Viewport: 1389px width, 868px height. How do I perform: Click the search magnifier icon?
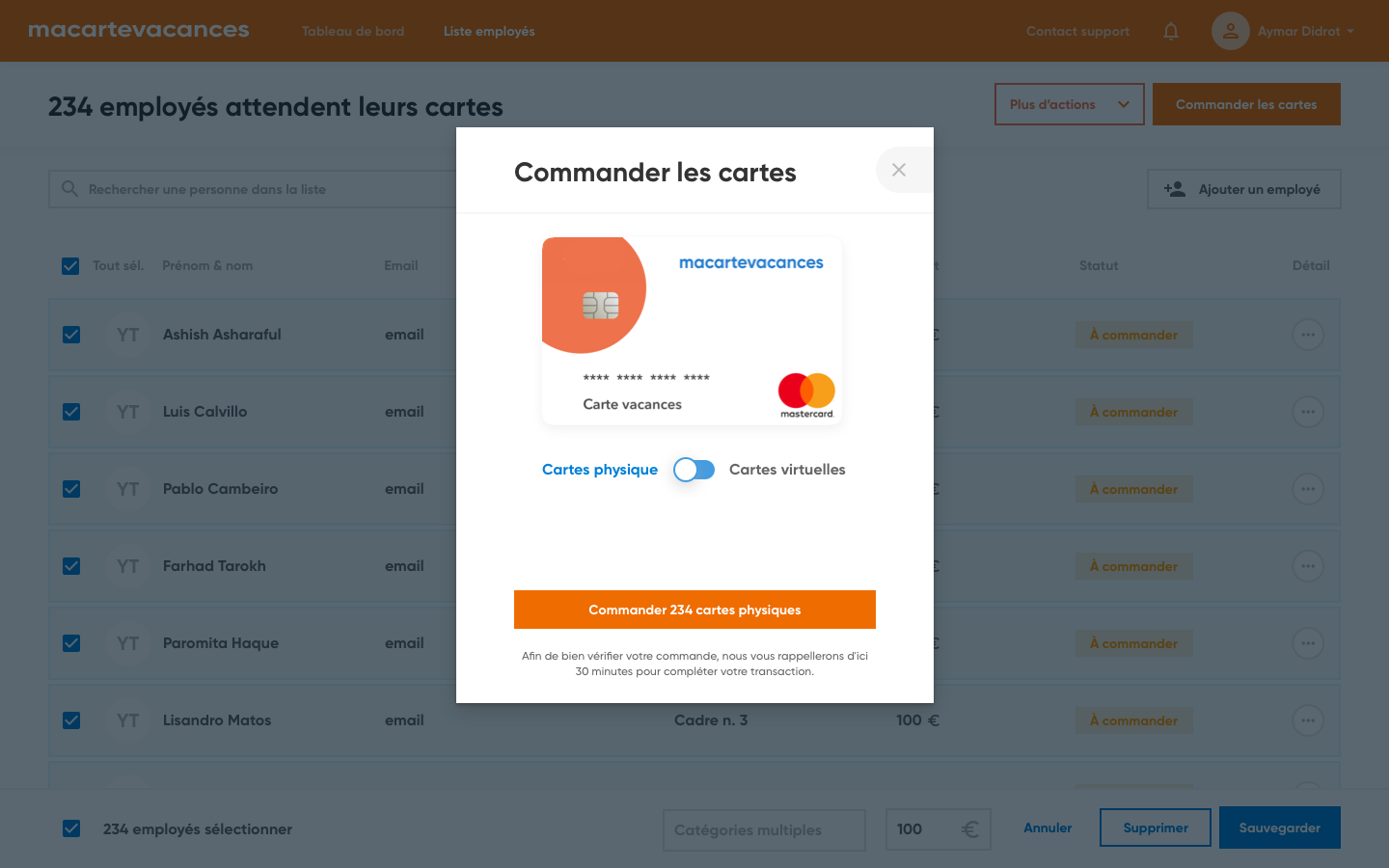pos(69,188)
